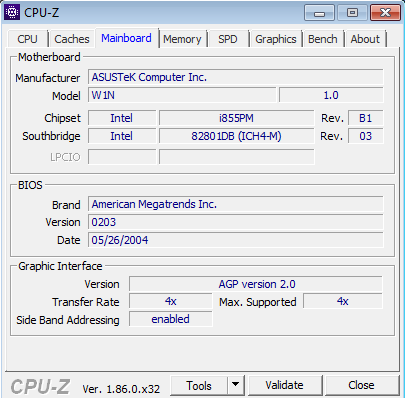The height and width of the screenshot is (398, 405).
Task: Open the Graphics tab
Action: tap(276, 39)
